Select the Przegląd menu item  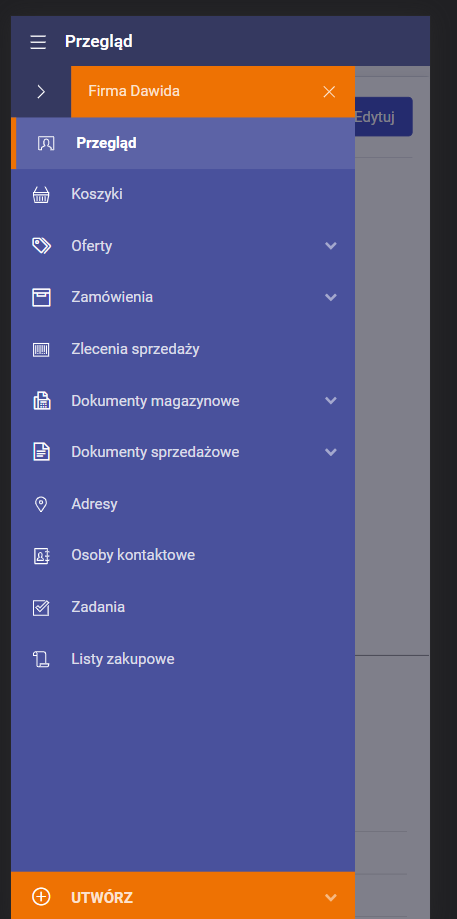coord(183,143)
